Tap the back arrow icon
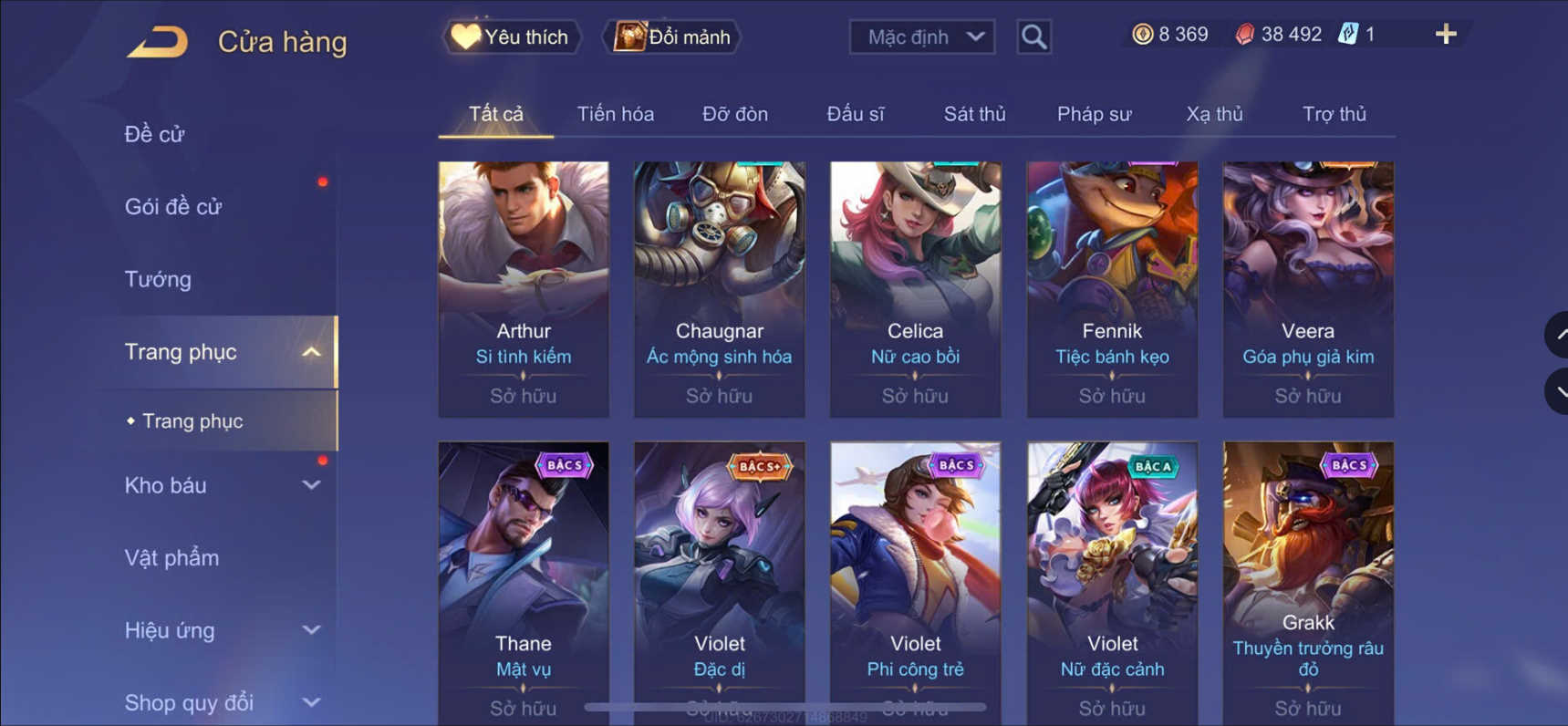This screenshot has height=726, width=1568. click(158, 42)
